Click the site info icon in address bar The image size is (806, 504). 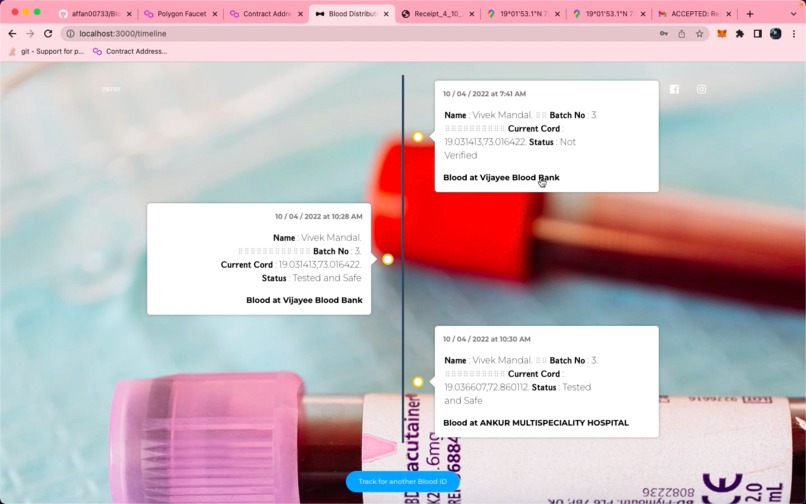(x=70, y=33)
